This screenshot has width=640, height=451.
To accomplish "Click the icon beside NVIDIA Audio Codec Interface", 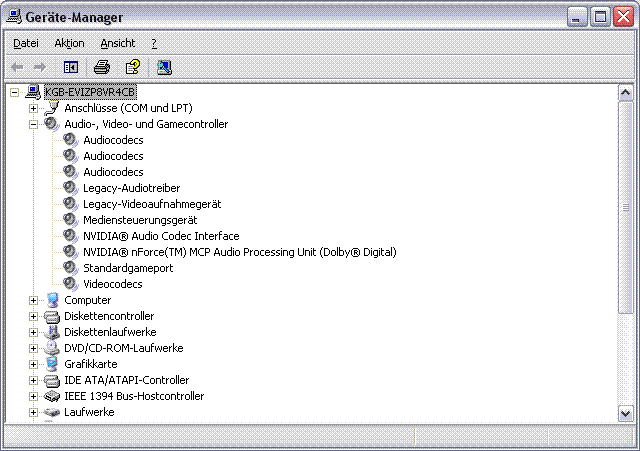I will pos(71,236).
